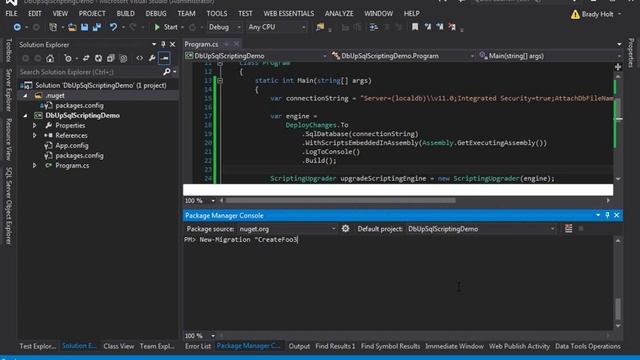Click the Open File folder icon
This screenshot has width=640, height=360.
point(72,27)
